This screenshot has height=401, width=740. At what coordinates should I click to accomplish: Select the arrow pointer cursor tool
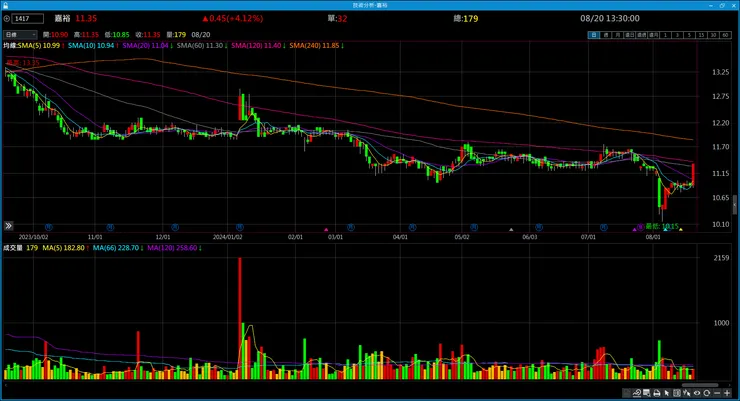click(x=667, y=393)
